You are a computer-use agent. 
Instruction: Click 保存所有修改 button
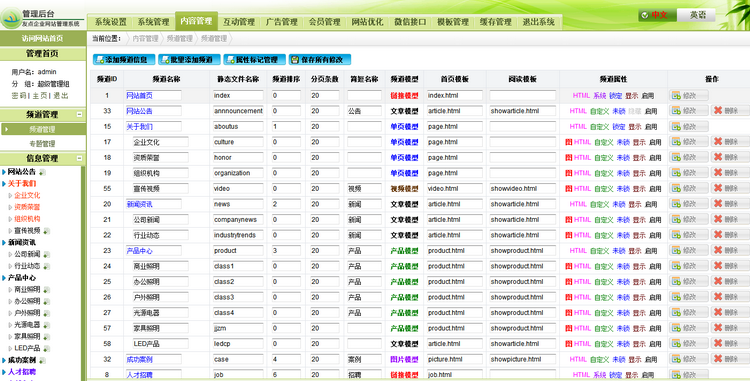coord(320,60)
